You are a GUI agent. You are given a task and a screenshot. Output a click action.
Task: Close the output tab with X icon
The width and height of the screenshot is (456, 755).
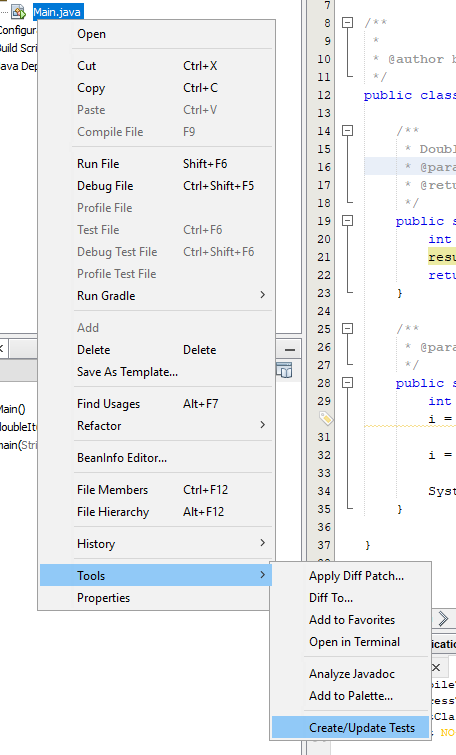436,667
